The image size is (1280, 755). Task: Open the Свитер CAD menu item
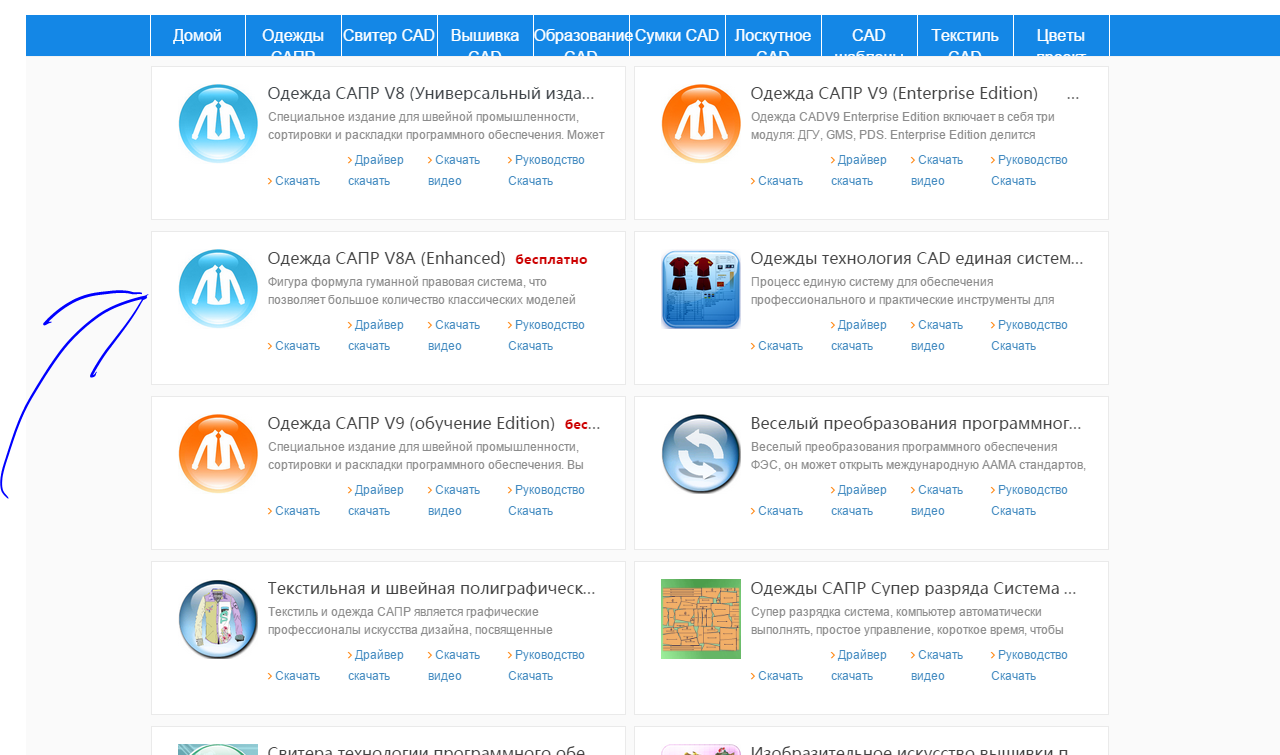pos(389,36)
